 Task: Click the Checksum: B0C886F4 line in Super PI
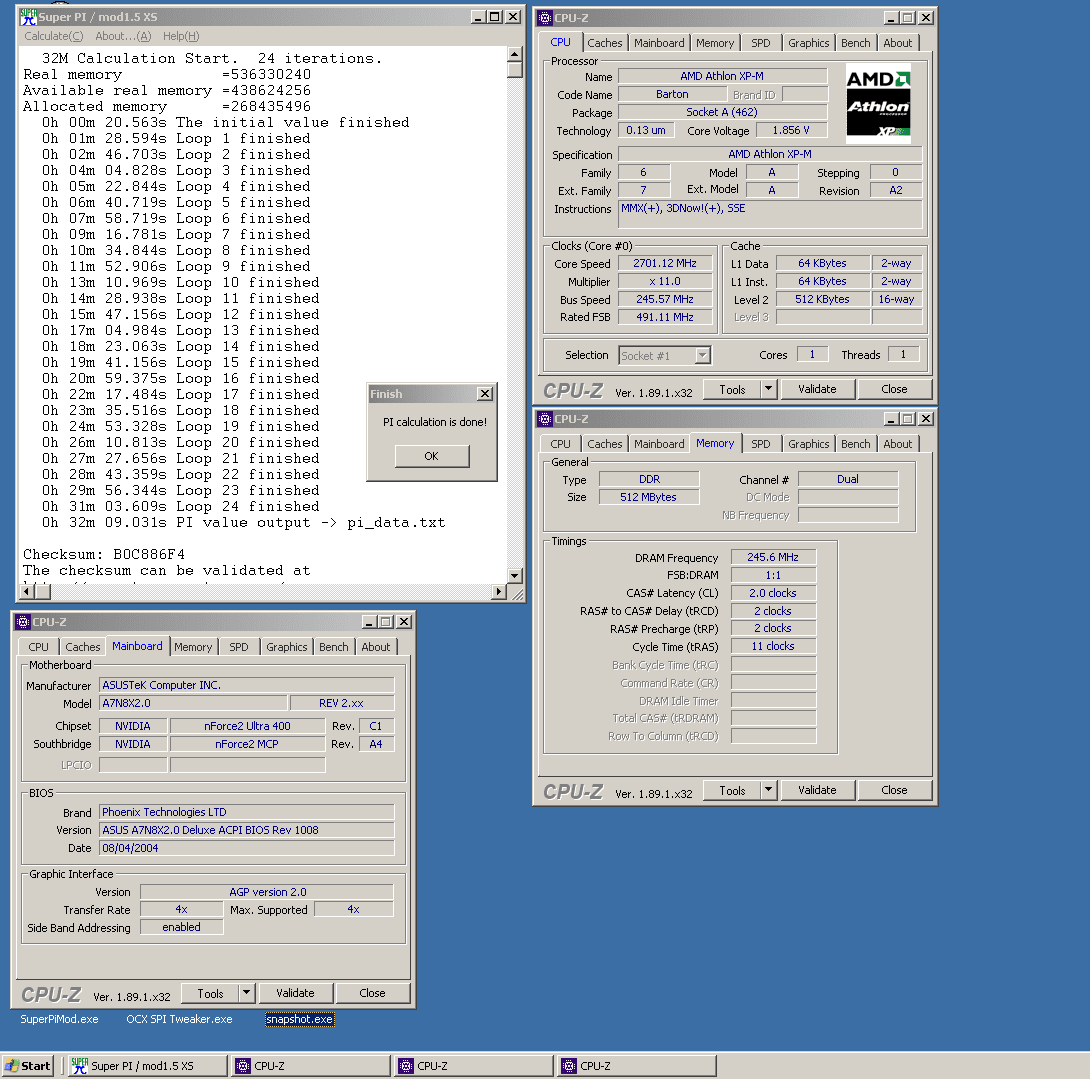pyautogui.click(x=104, y=555)
